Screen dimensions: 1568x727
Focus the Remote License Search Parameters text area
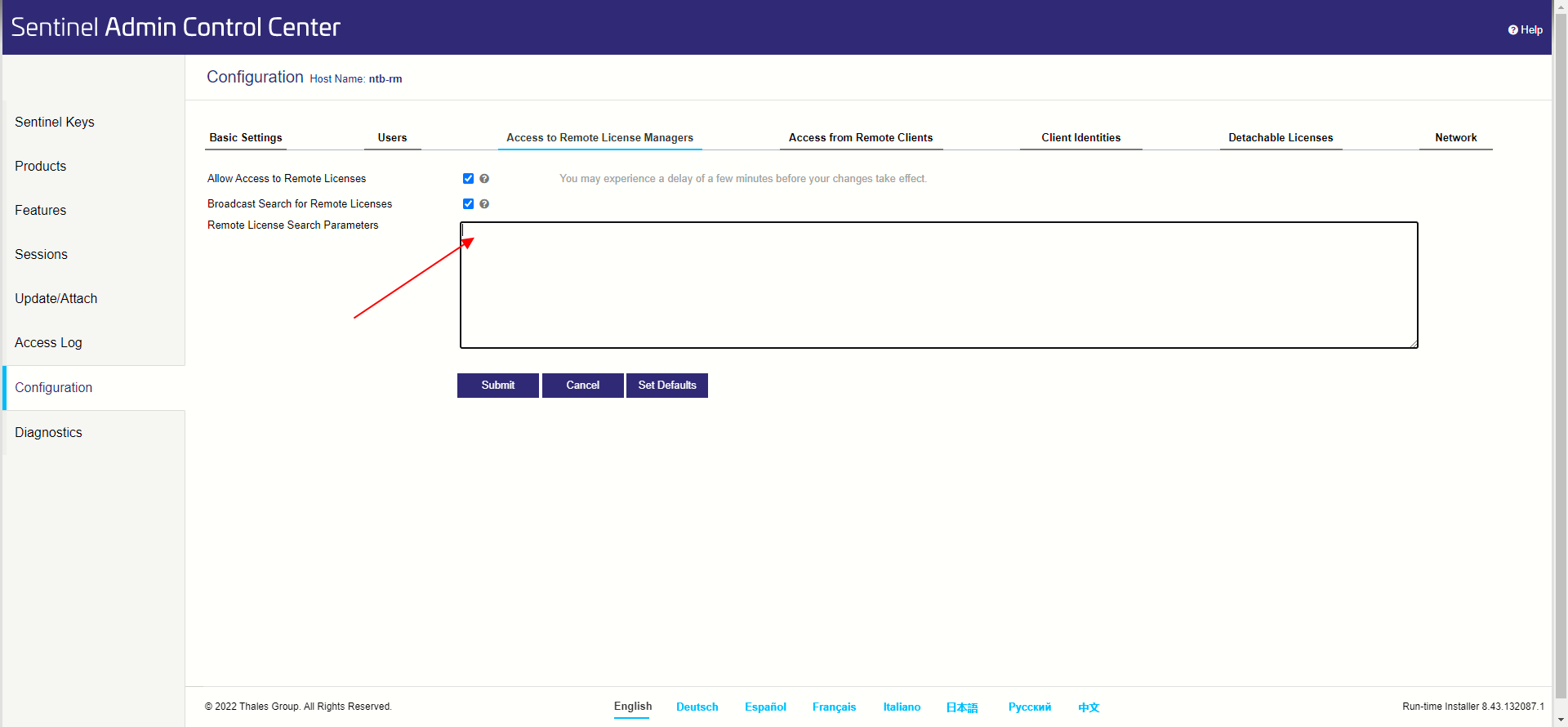click(x=939, y=285)
